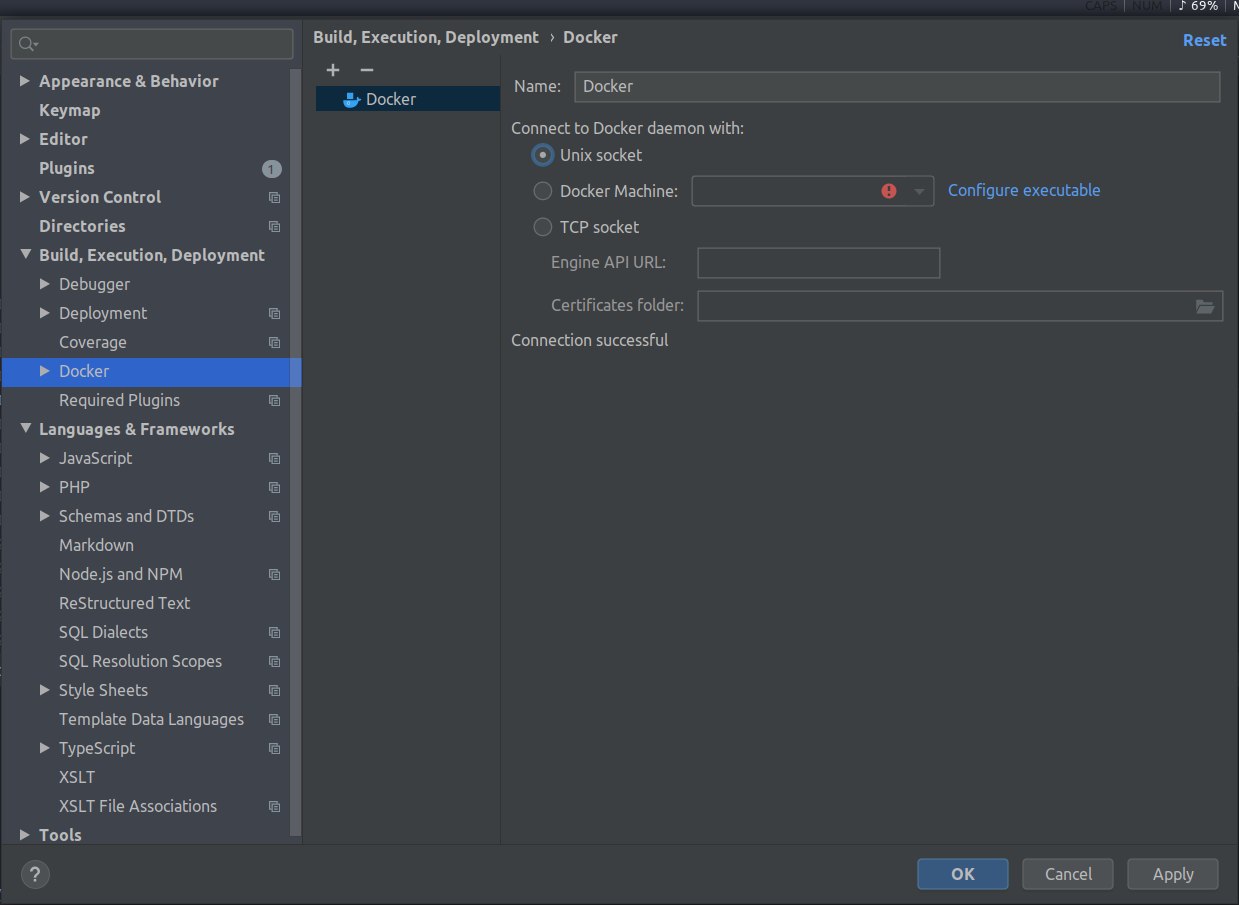Click project-level icon beside Required Plugins
The image size is (1239, 905).
pyautogui.click(x=275, y=401)
